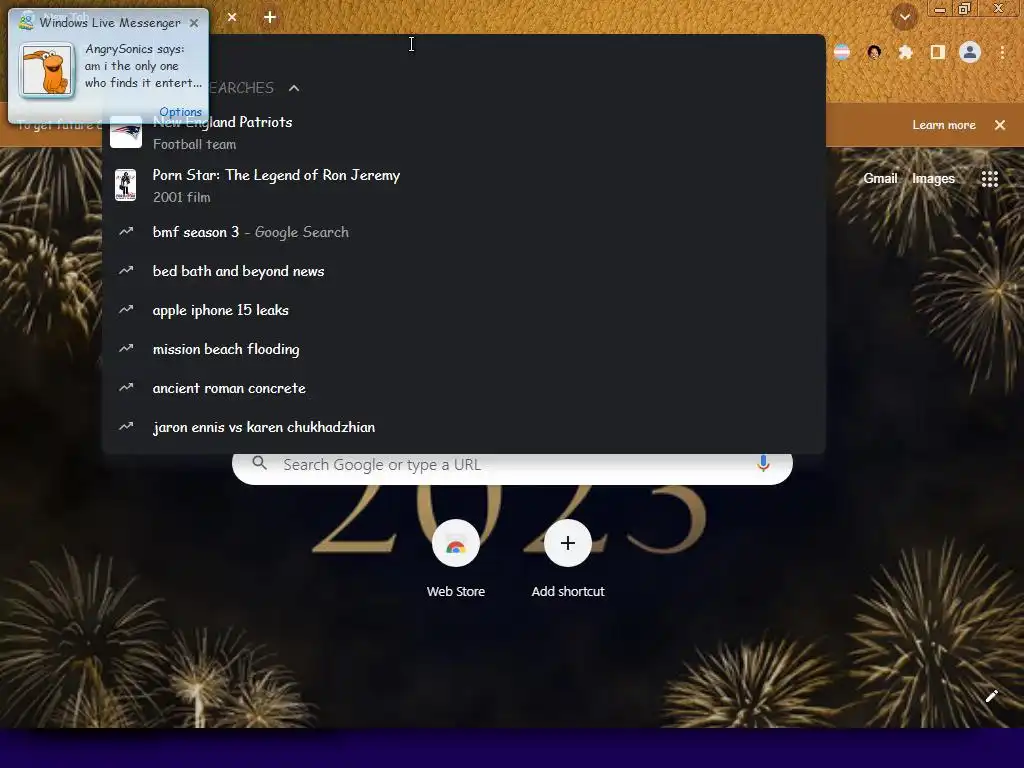Open Chrome three-dot menu
1024x768 pixels.
1002,52
